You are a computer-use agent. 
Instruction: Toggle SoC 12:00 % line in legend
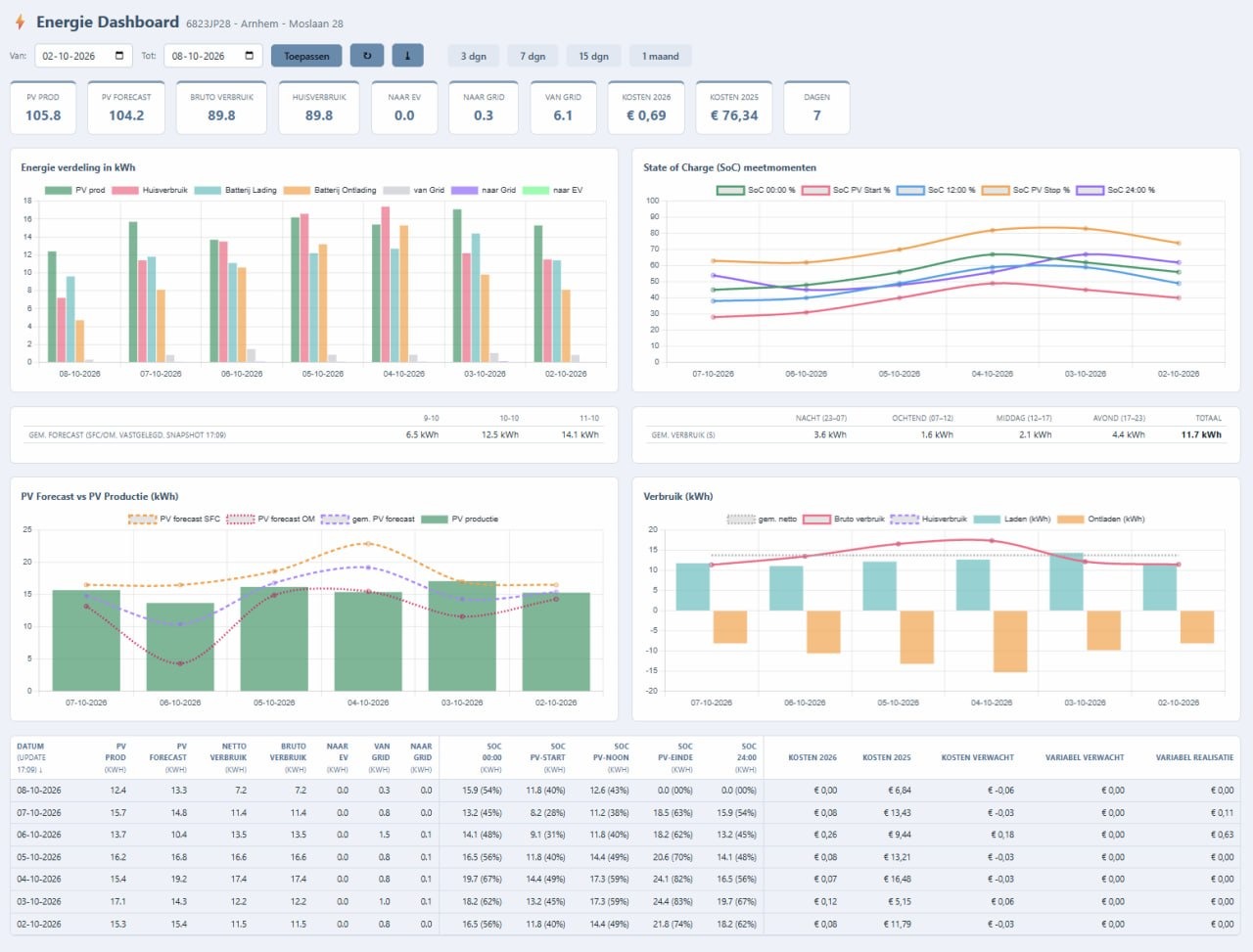[936, 190]
